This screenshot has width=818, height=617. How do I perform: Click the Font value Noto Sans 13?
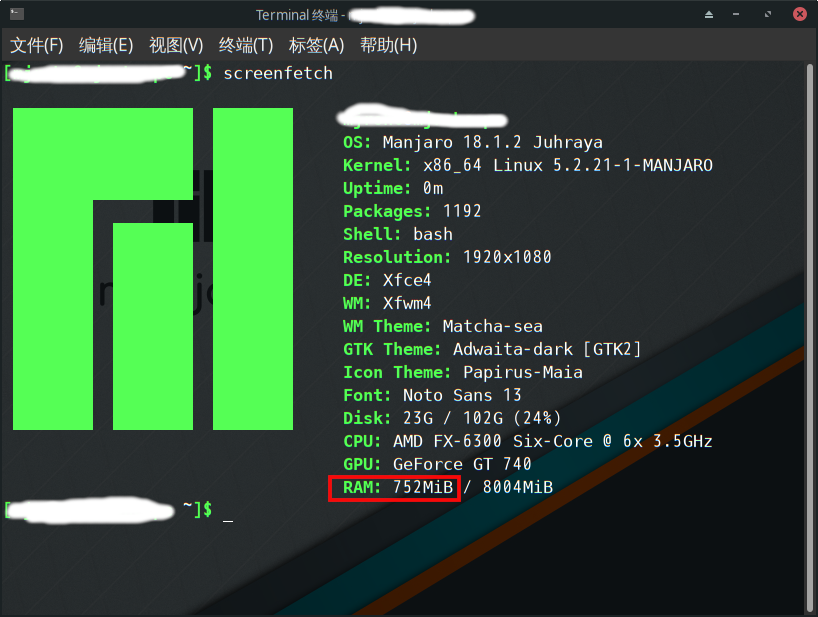pyautogui.click(x=462, y=395)
